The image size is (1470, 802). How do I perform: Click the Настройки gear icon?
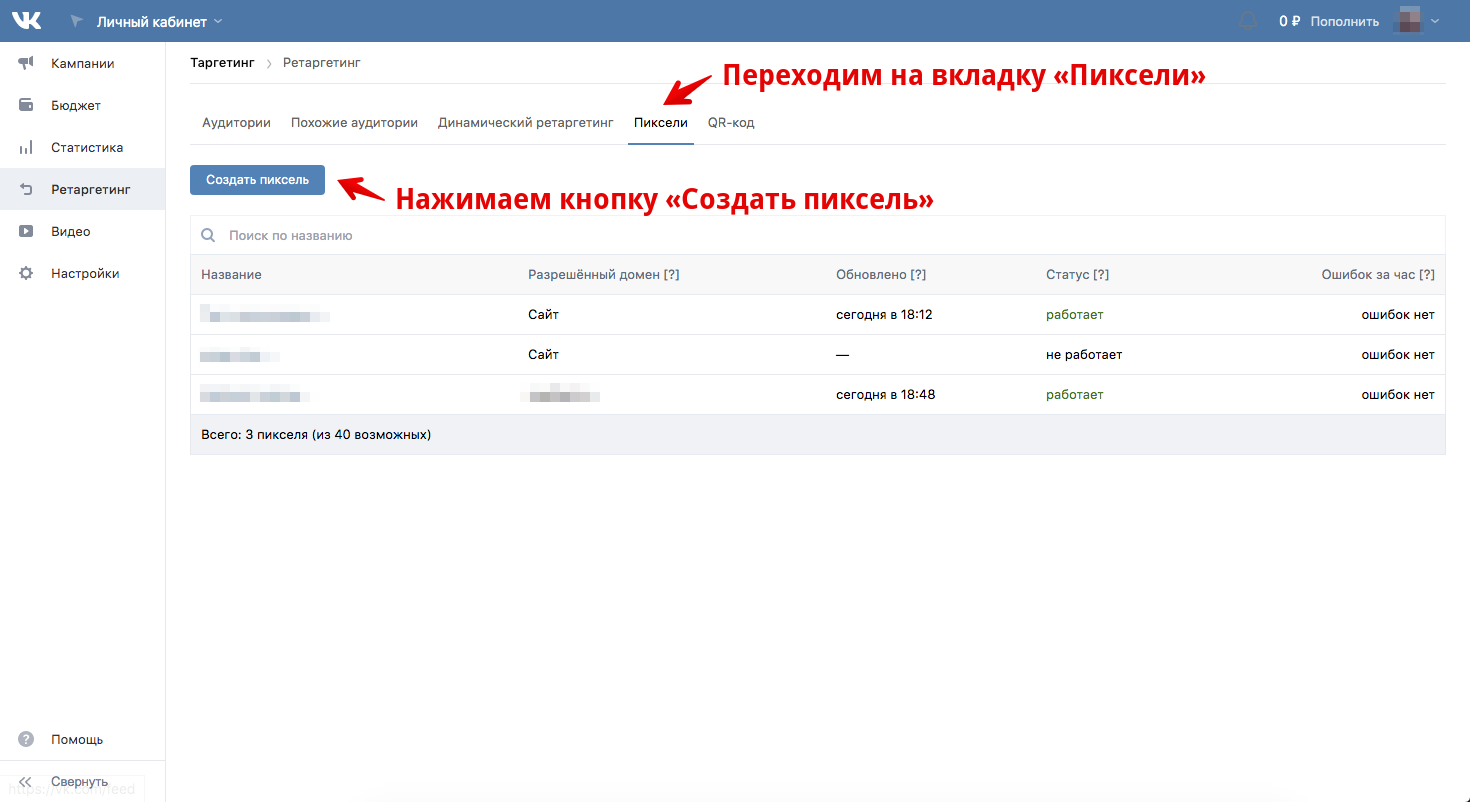click(26, 273)
